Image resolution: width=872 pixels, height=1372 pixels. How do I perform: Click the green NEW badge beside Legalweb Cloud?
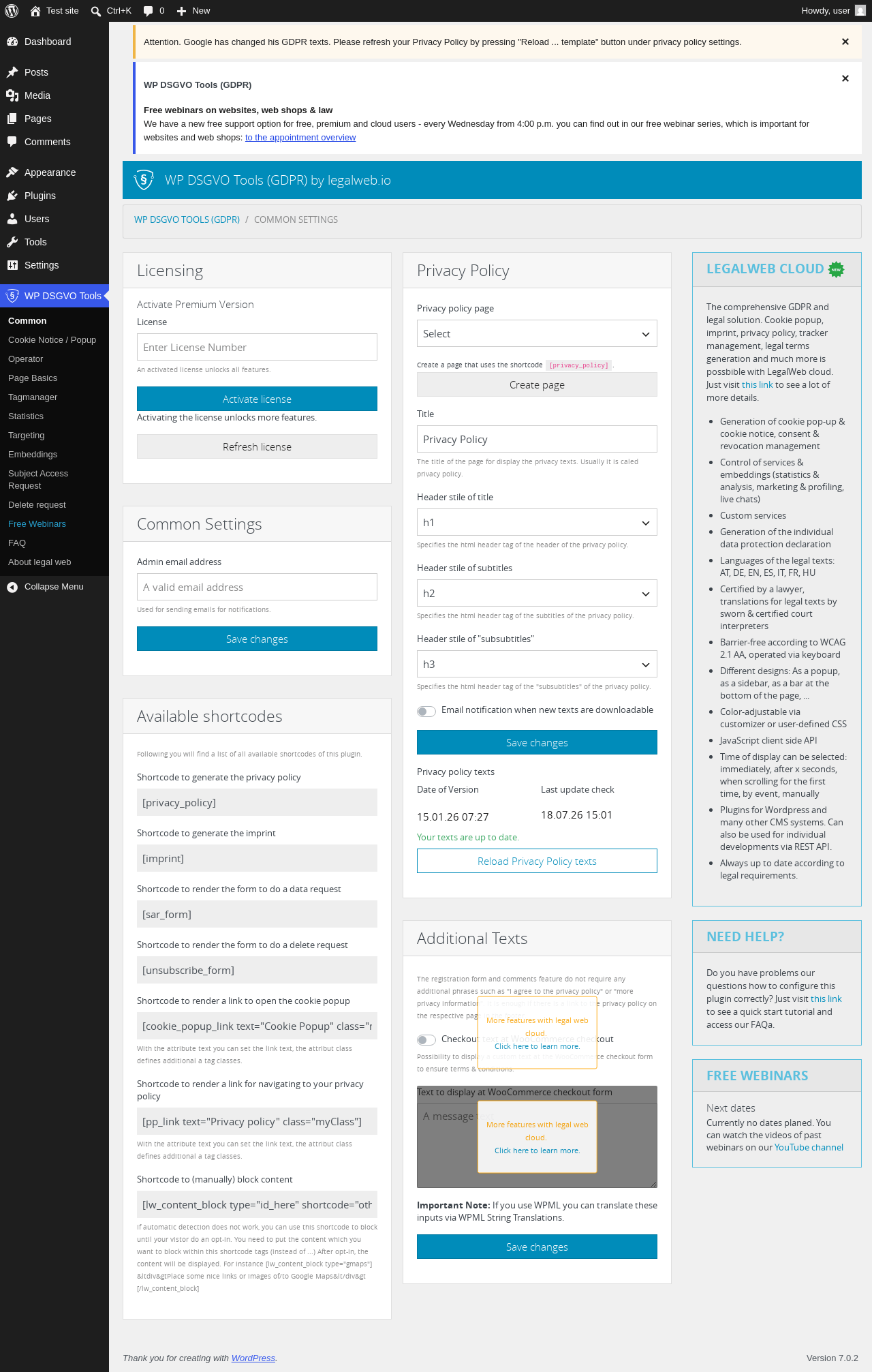point(837,269)
